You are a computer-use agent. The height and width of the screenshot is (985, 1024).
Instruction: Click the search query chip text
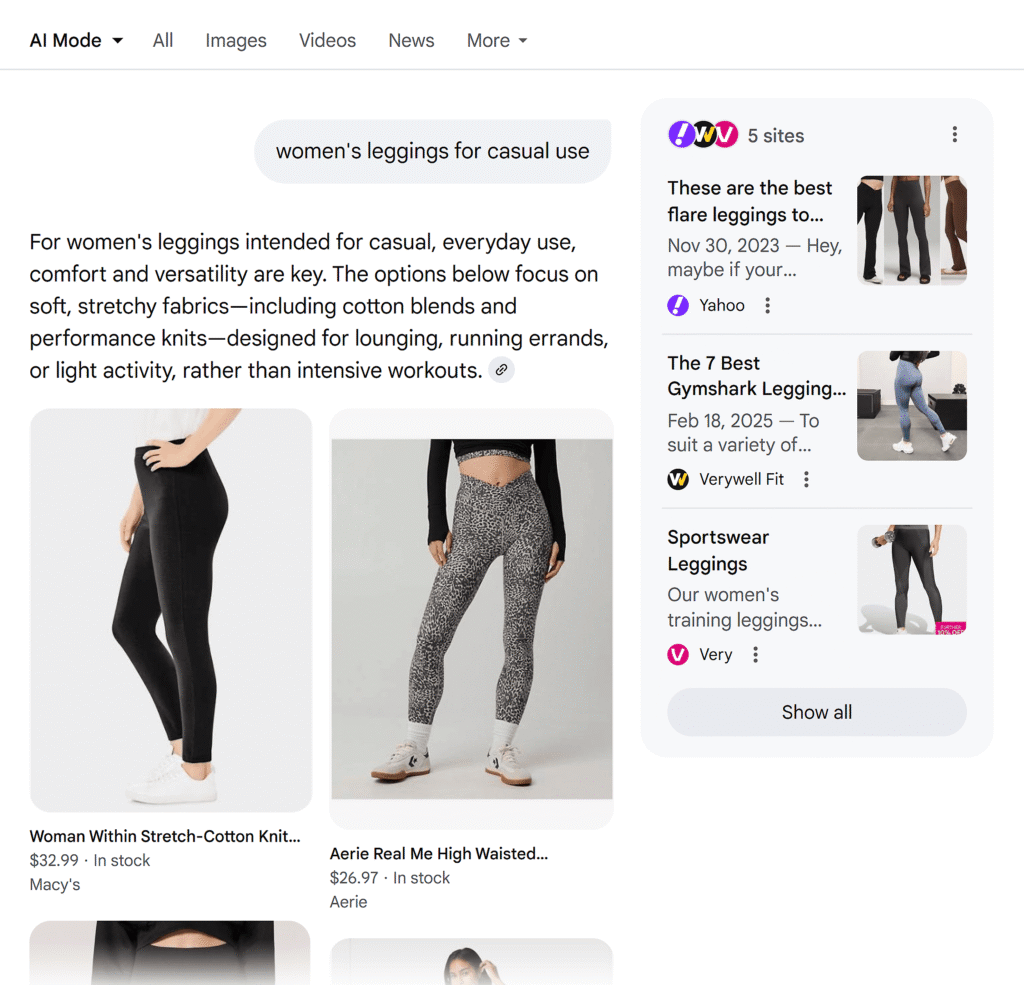[432, 151]
